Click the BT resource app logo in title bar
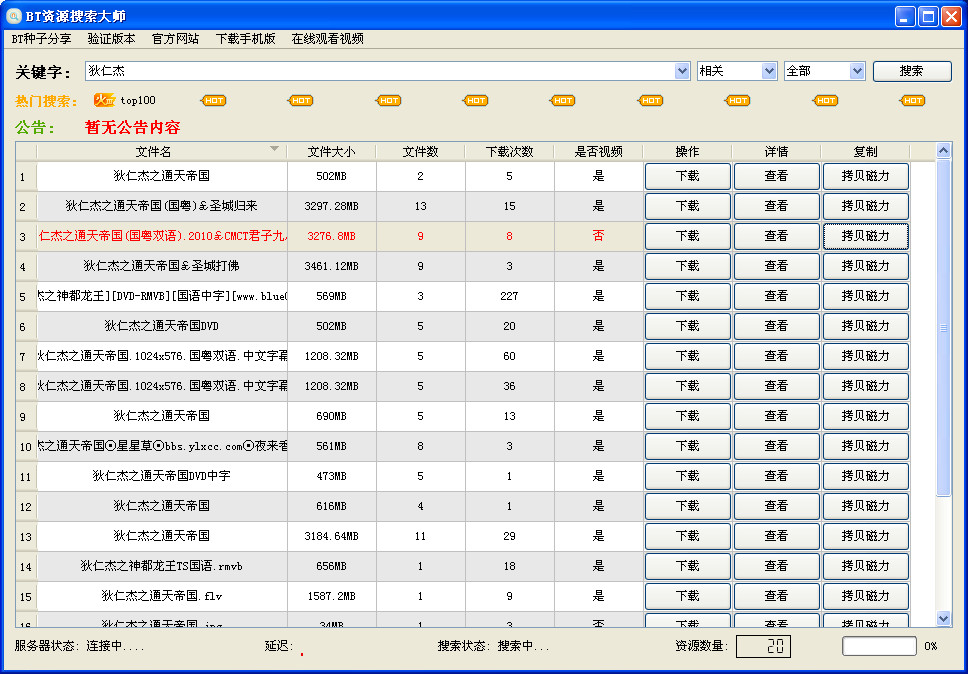Viewport: 968px width, 674px height. (x=12, y=15)
